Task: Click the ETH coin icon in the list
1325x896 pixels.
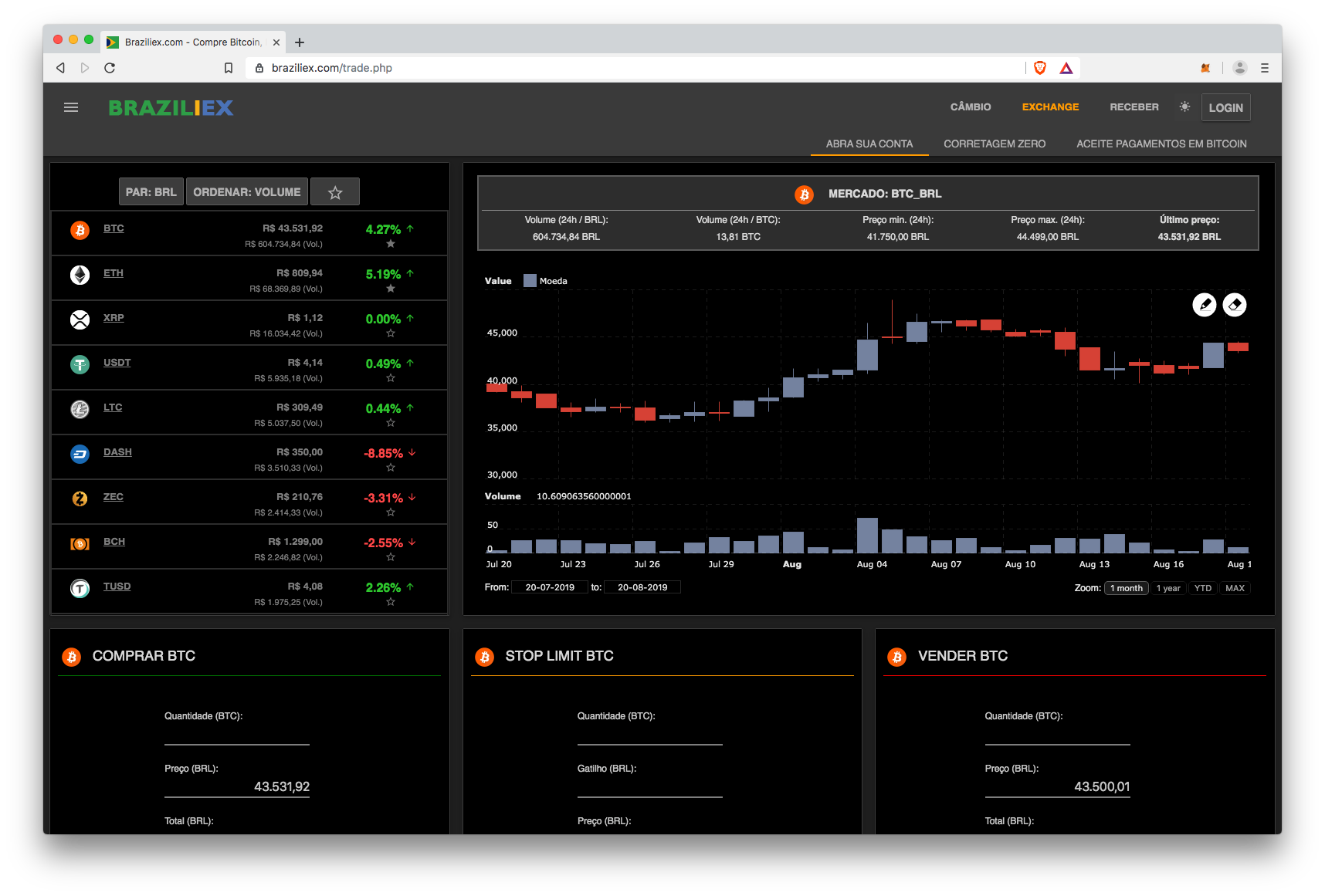Action: coord(80,275)
